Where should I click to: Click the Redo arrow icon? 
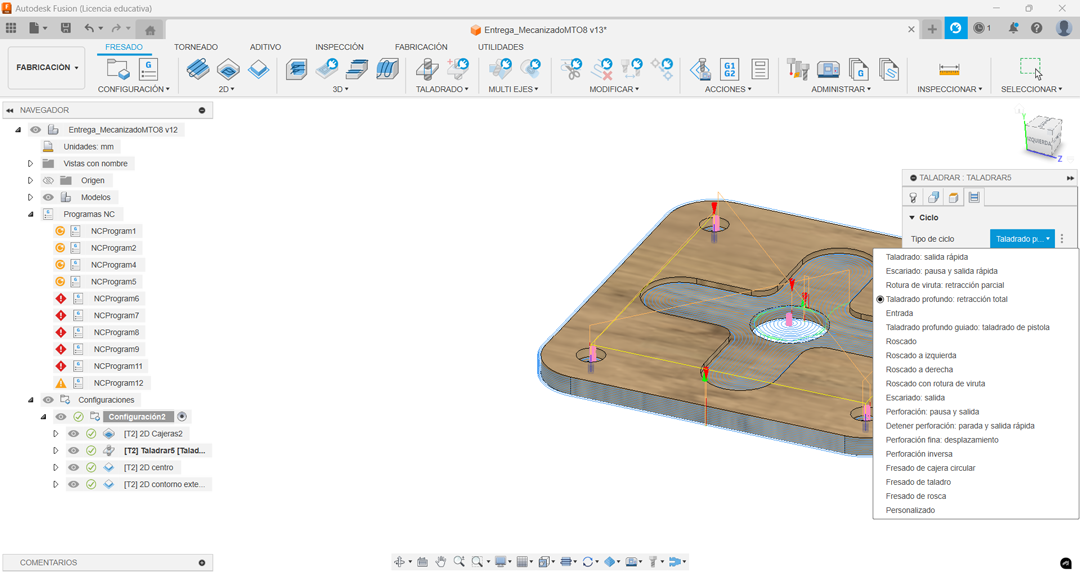click(x=116, y=28)
